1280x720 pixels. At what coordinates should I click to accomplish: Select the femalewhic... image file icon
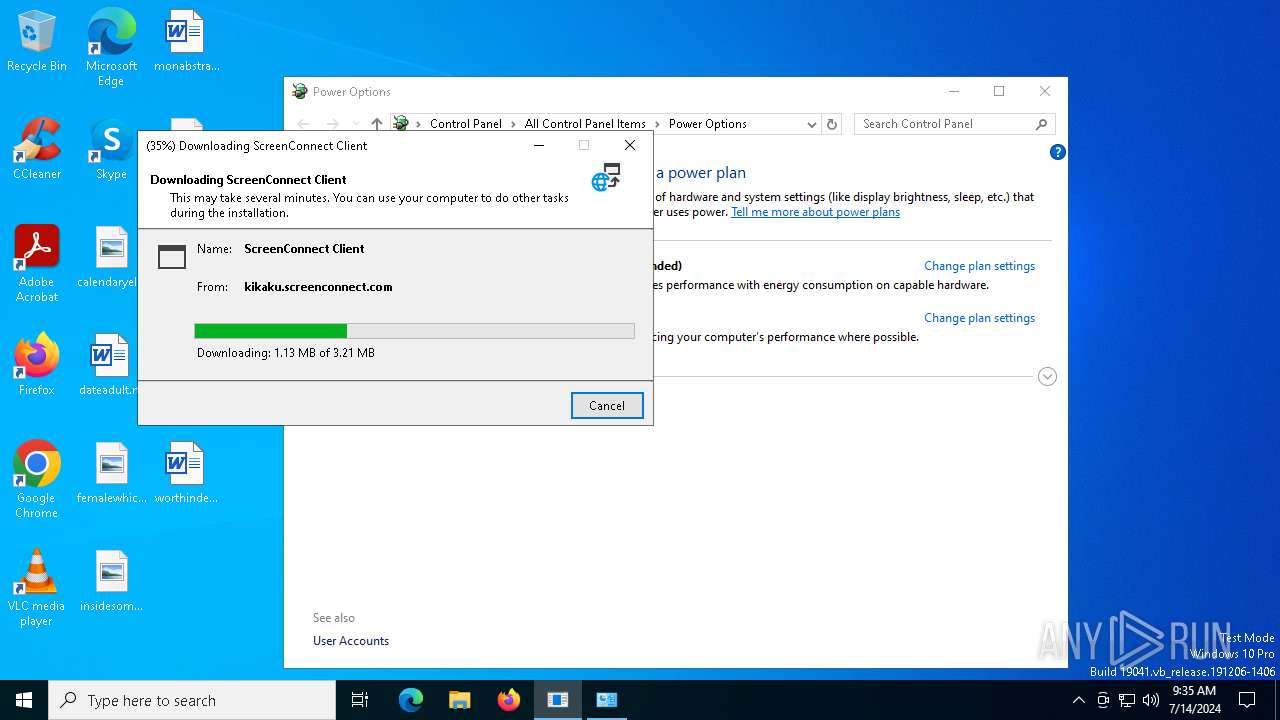[111, 473]
